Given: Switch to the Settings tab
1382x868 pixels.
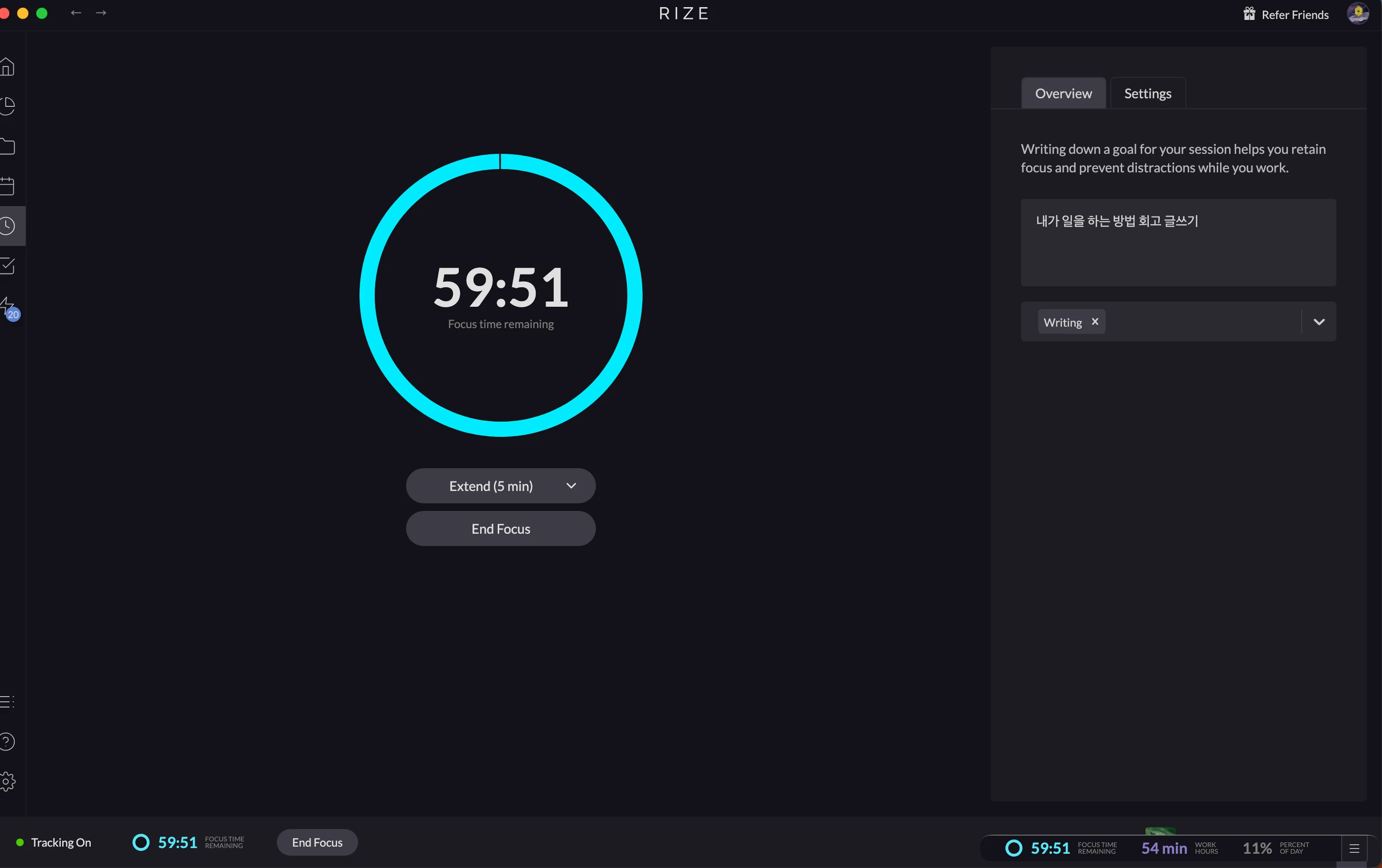Looking at the screenshot, I should coord(1147,94).
